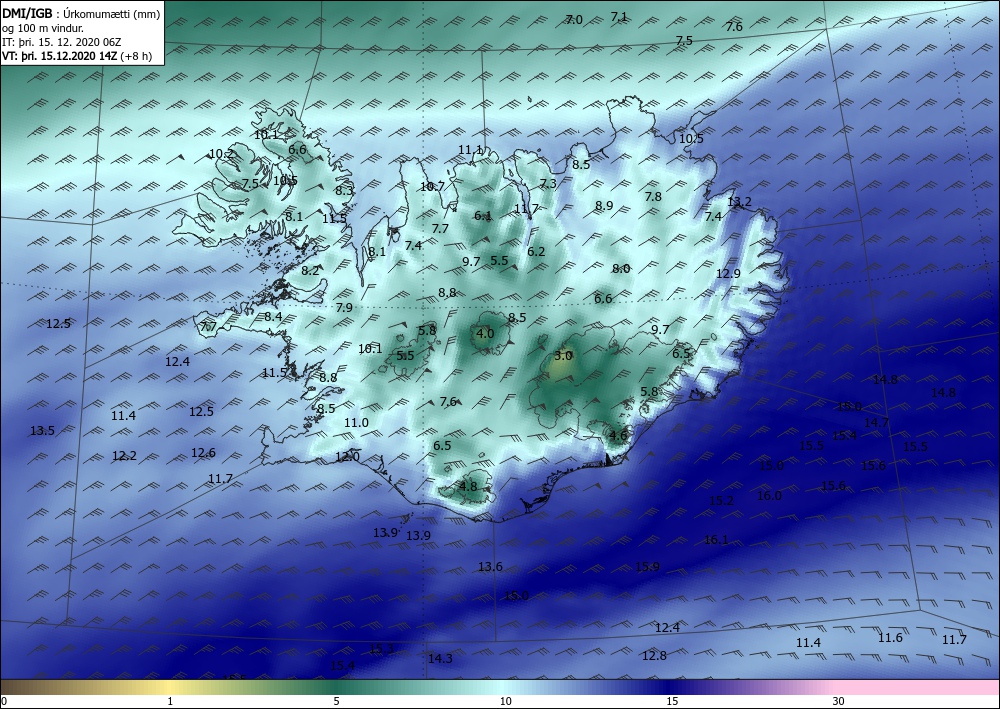Screen dimensions: 1000x709
Task: Click the 14.3 value near the bottom
Action: 440,659
